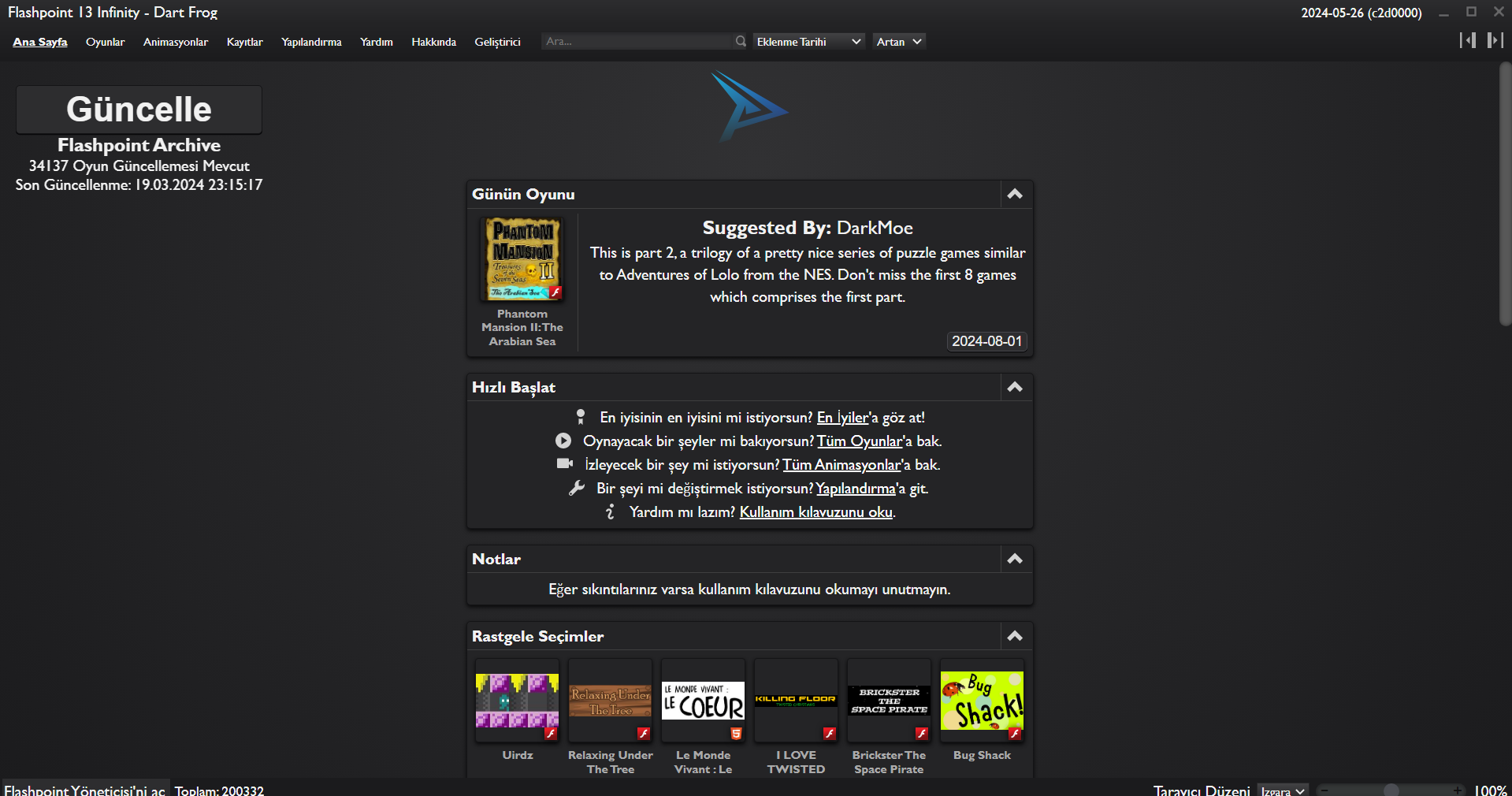The width and height of the screenshot is (1512, 796).
Task: Collapse the Hızlı Başlat section
Action: point(1015,387)
